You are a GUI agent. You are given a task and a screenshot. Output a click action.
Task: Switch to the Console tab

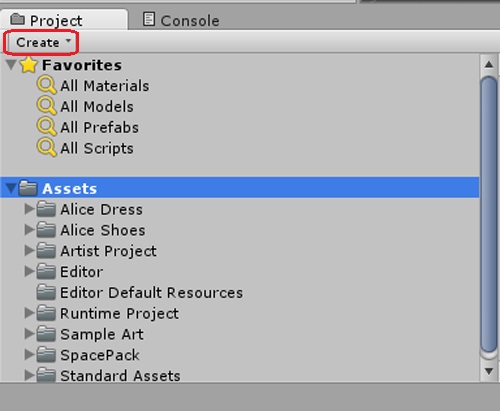click(x=181, y=20)
